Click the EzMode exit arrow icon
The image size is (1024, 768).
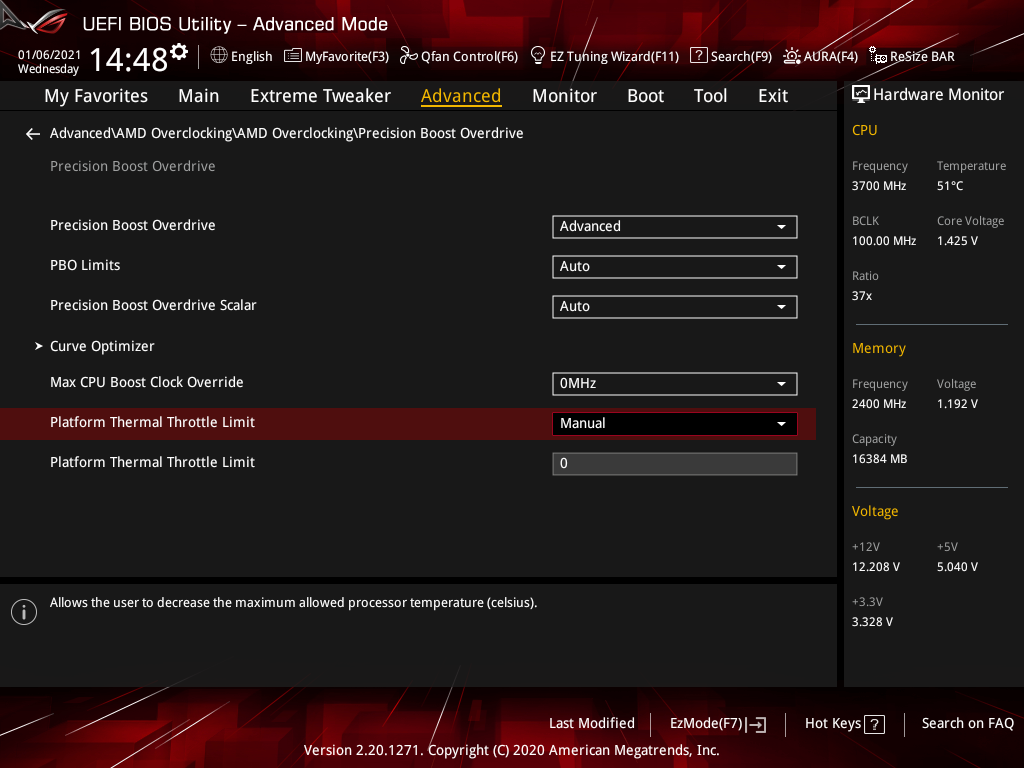point(756,724)
